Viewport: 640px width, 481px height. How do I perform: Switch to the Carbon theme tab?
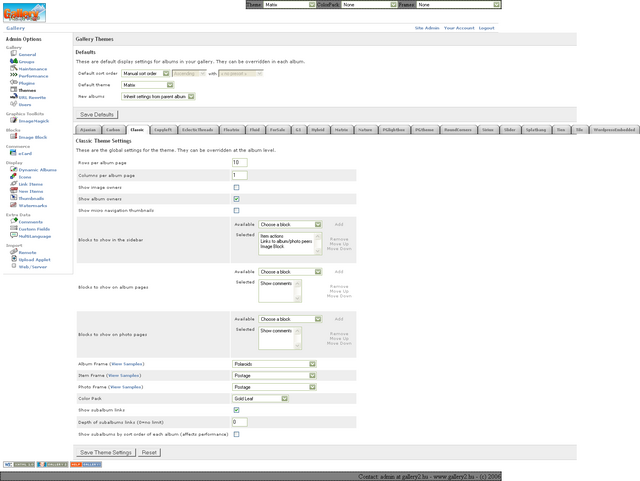click(113, 130)
